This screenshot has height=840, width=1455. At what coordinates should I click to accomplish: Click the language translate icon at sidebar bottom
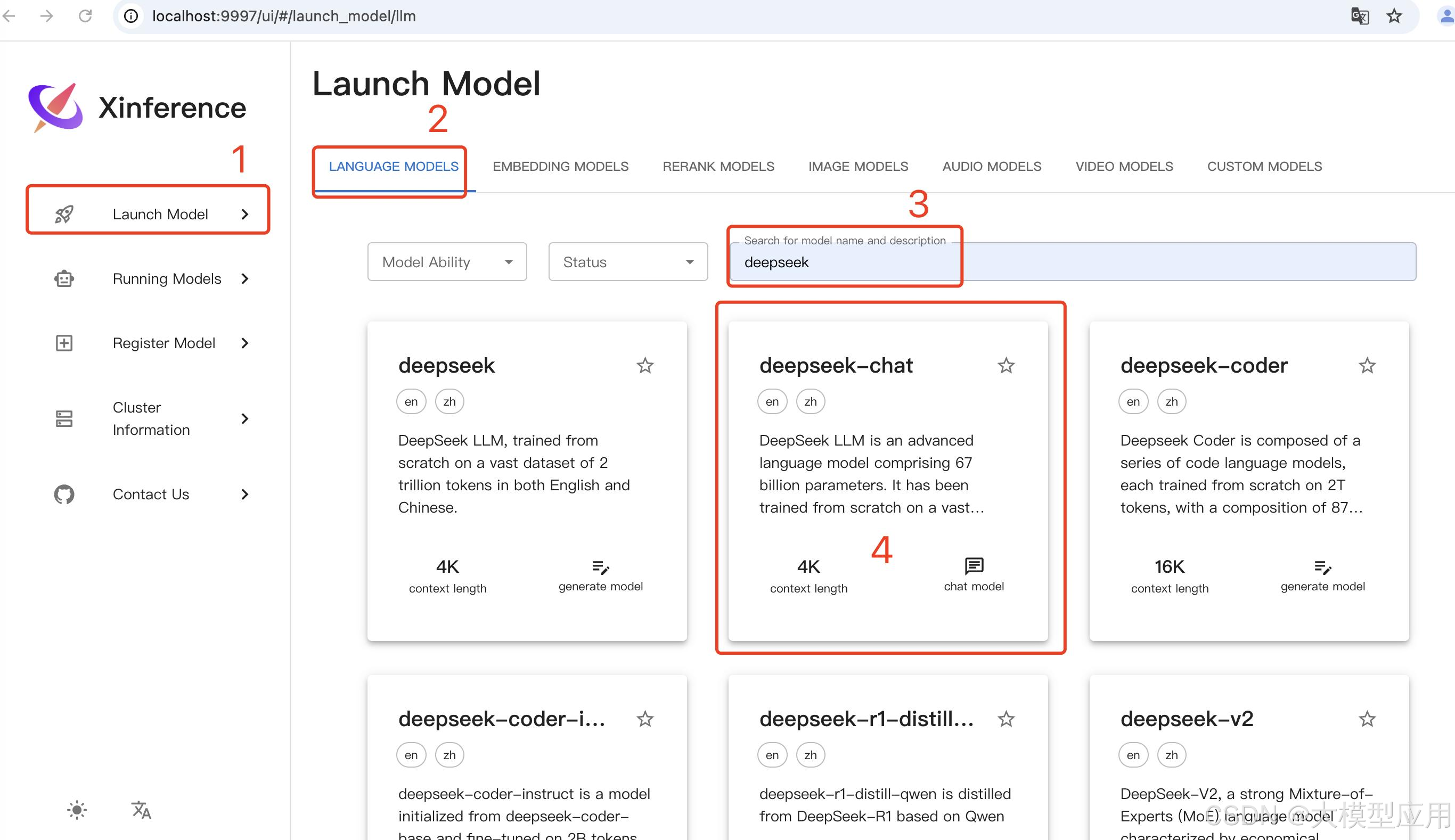[x=141, y=810]
